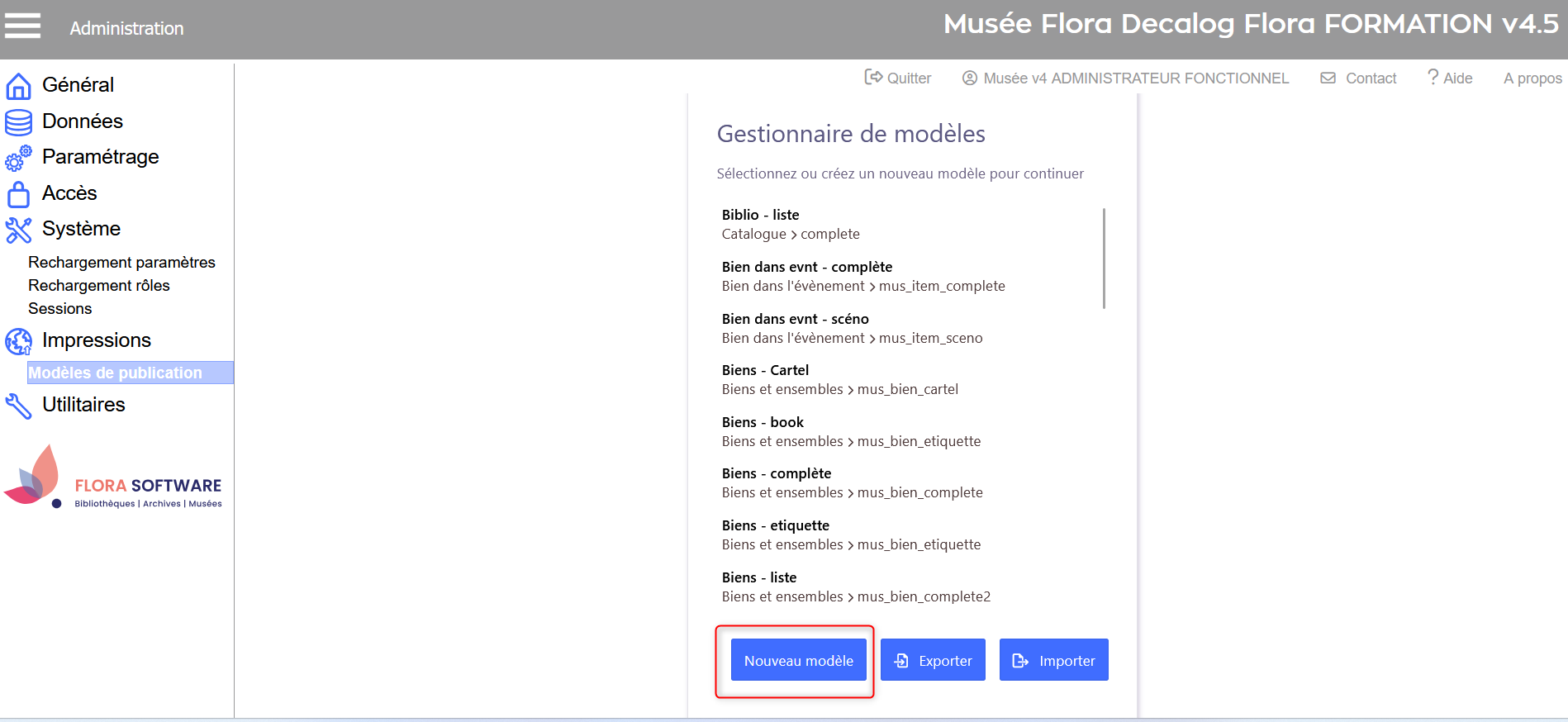Click the Système tools icon
1568x722 pixels.
tap(18, 230)
